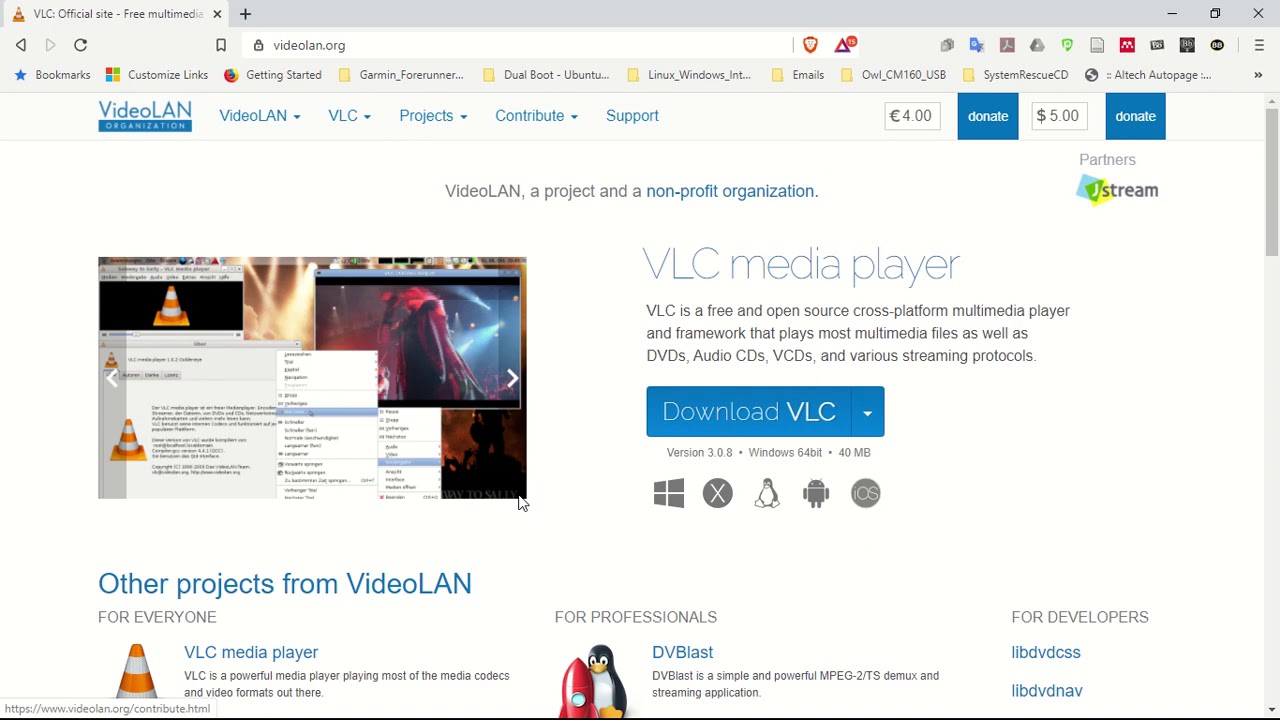Open the Emails bookmark folder
Image resolution: width=1280 pixels, height=720 pixels.
tap(799, 75)
